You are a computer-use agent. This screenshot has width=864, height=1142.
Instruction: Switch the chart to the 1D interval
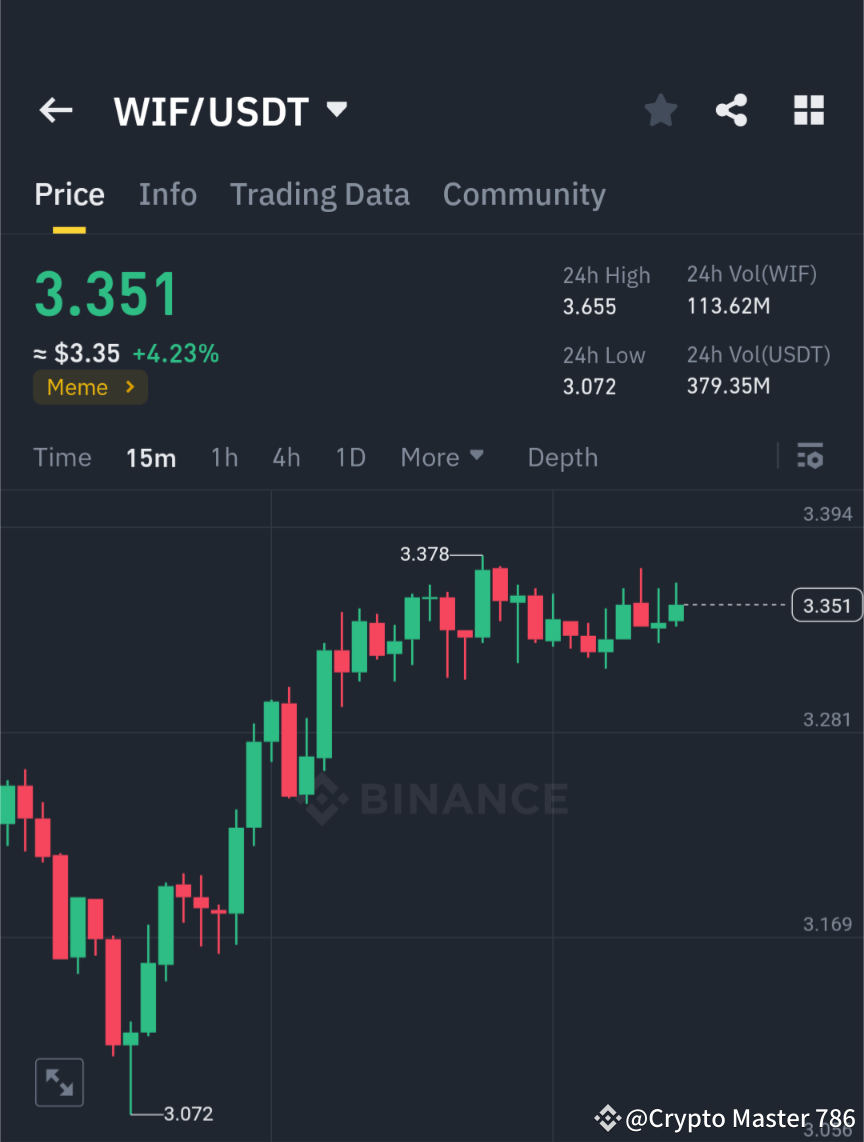pos(350,457)
